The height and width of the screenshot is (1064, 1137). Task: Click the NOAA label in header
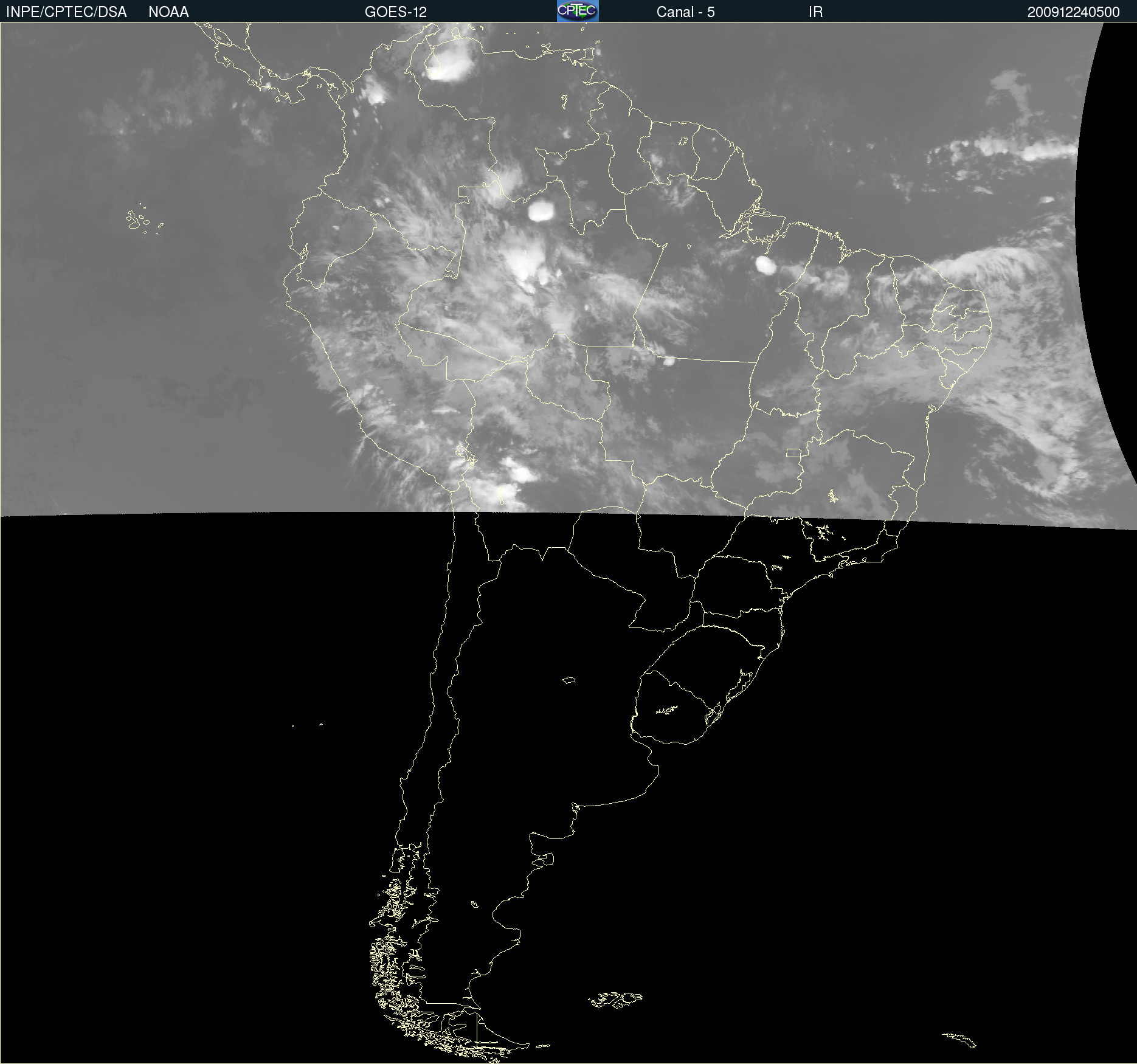[x=168, y=12]
